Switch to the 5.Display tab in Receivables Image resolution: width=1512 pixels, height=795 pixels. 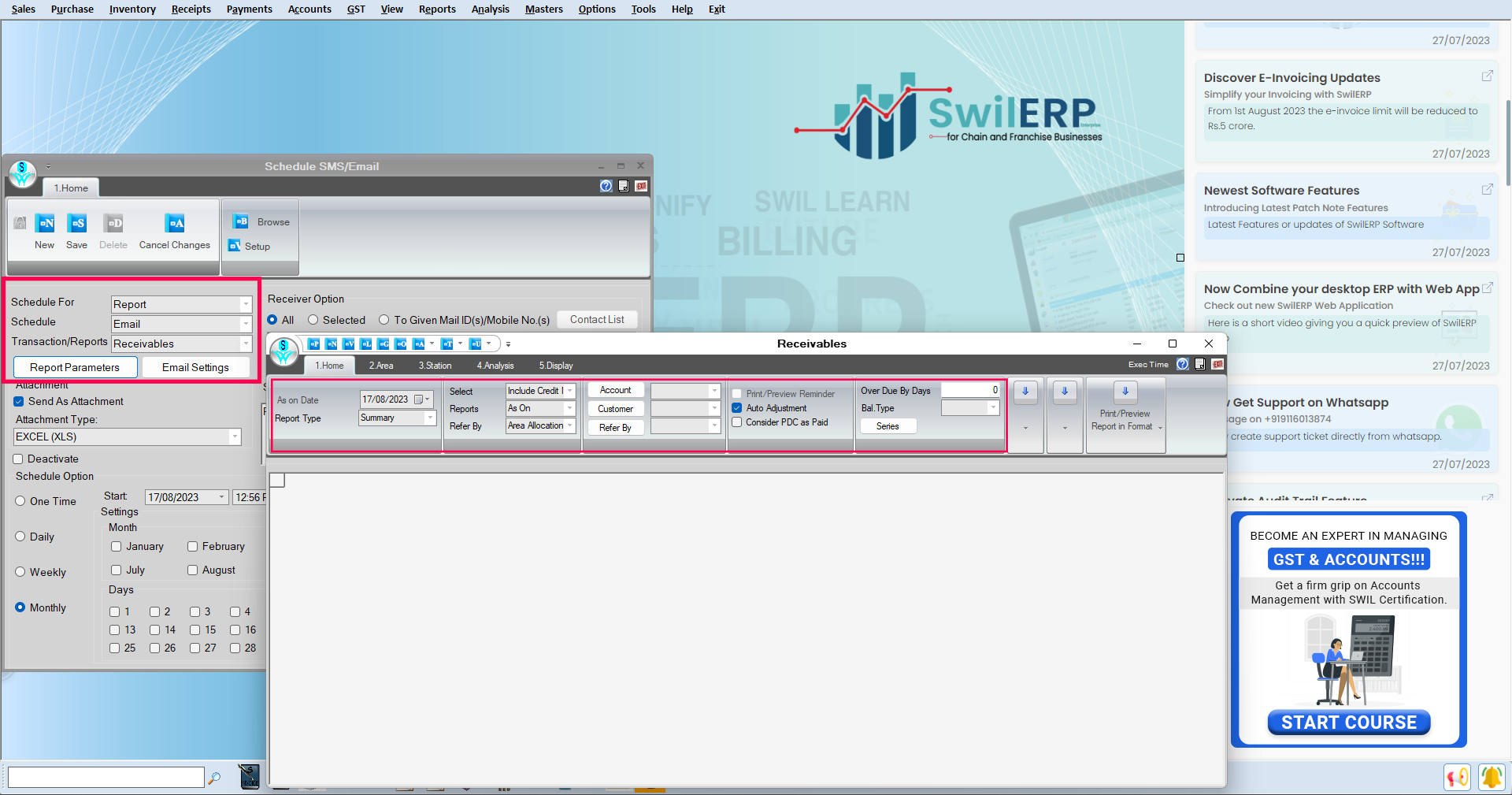click(556, 366)
